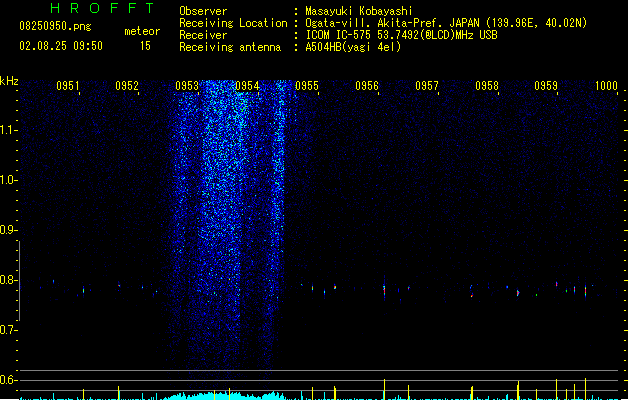The image size is (629, 400).
Task: Select the file name 08250950.png
Action: [55, 26]
